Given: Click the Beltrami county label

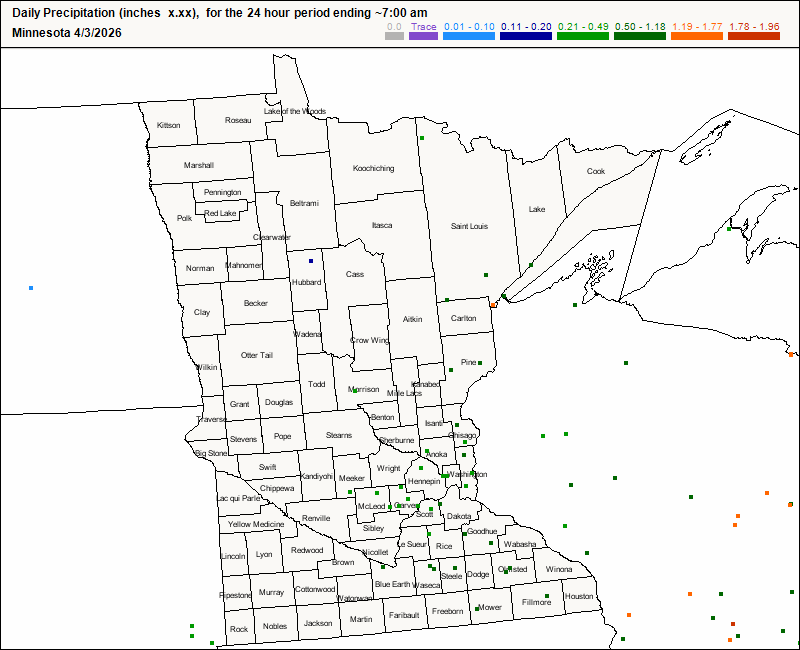Looking at the screenshot, I should pos(303,203).
